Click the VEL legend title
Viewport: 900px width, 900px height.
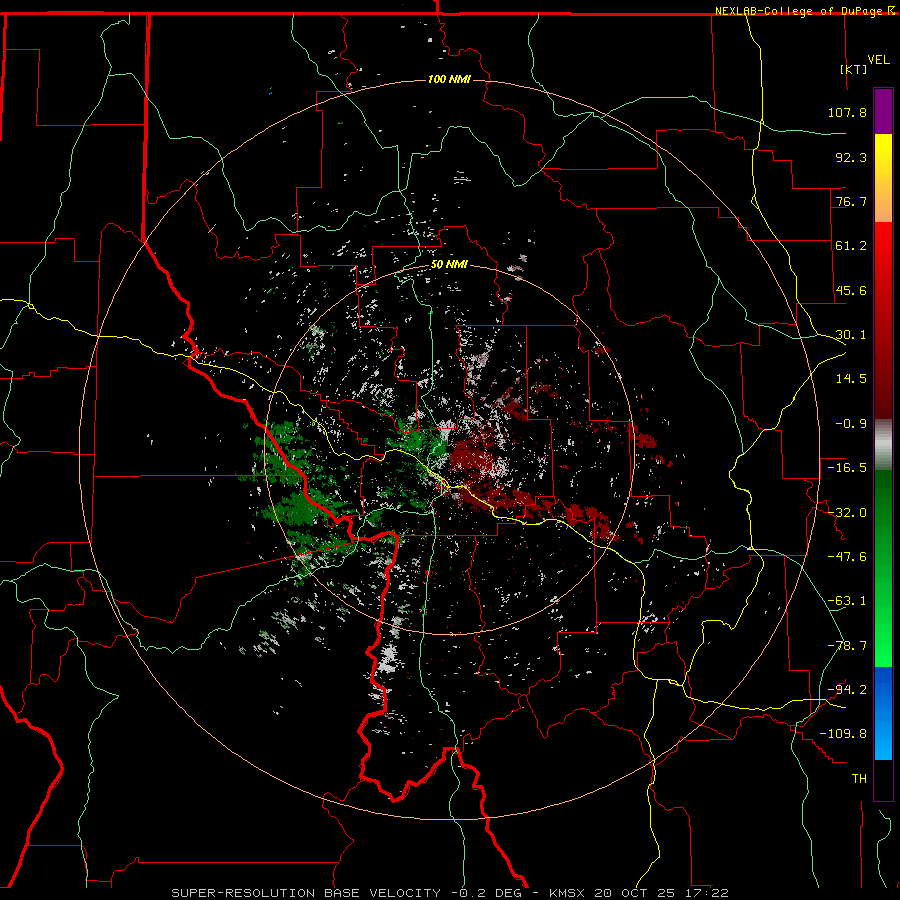878,60
